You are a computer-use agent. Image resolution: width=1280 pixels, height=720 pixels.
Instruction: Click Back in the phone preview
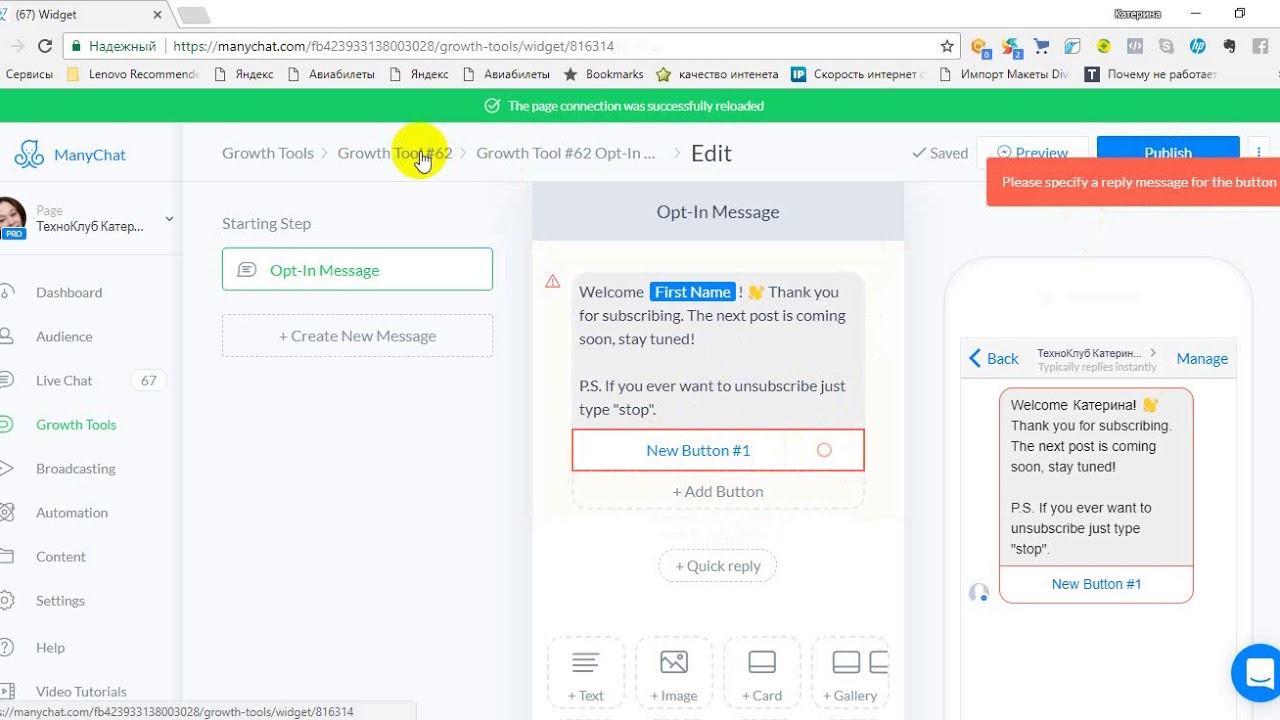click(x=994, y=359)
